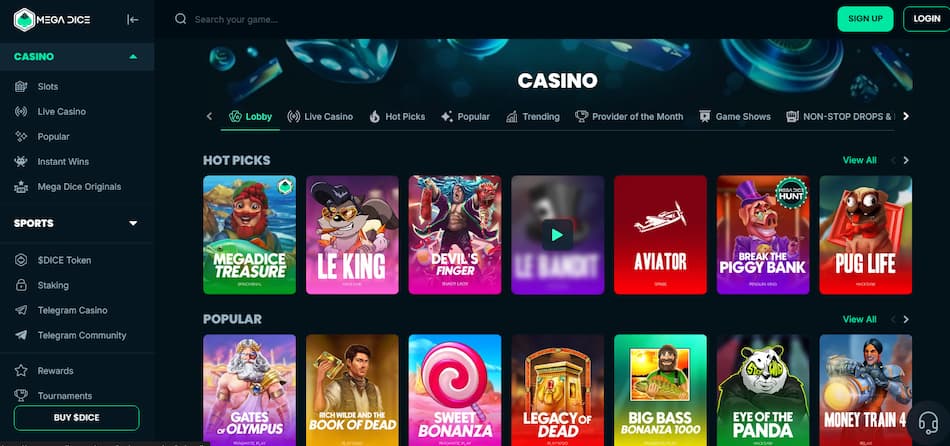Show next Hot Picks games
The image size is (950, 446).
click(906, 161)
